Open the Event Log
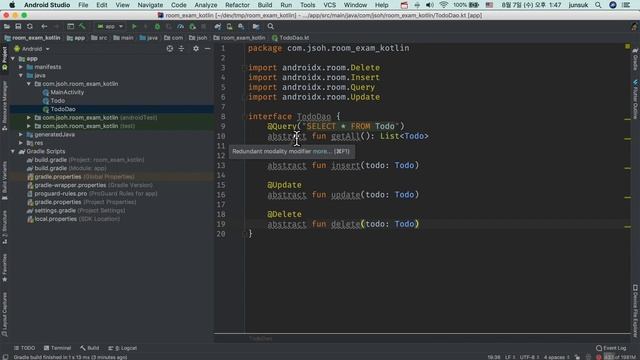The width and height of the screenshot is (640, 360). click(611, 348)
